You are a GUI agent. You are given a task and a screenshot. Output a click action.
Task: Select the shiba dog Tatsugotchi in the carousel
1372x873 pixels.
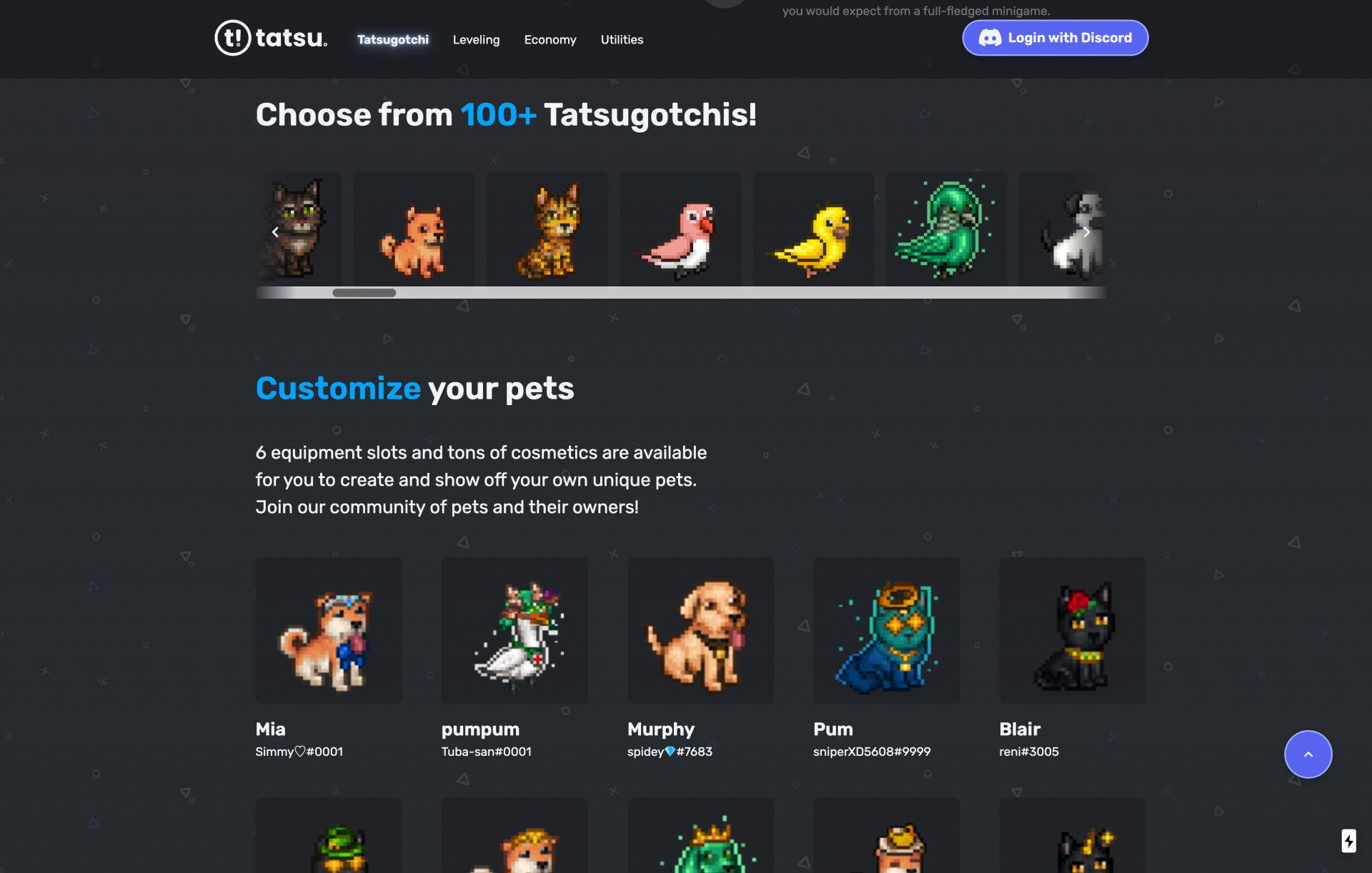[414, 229]
